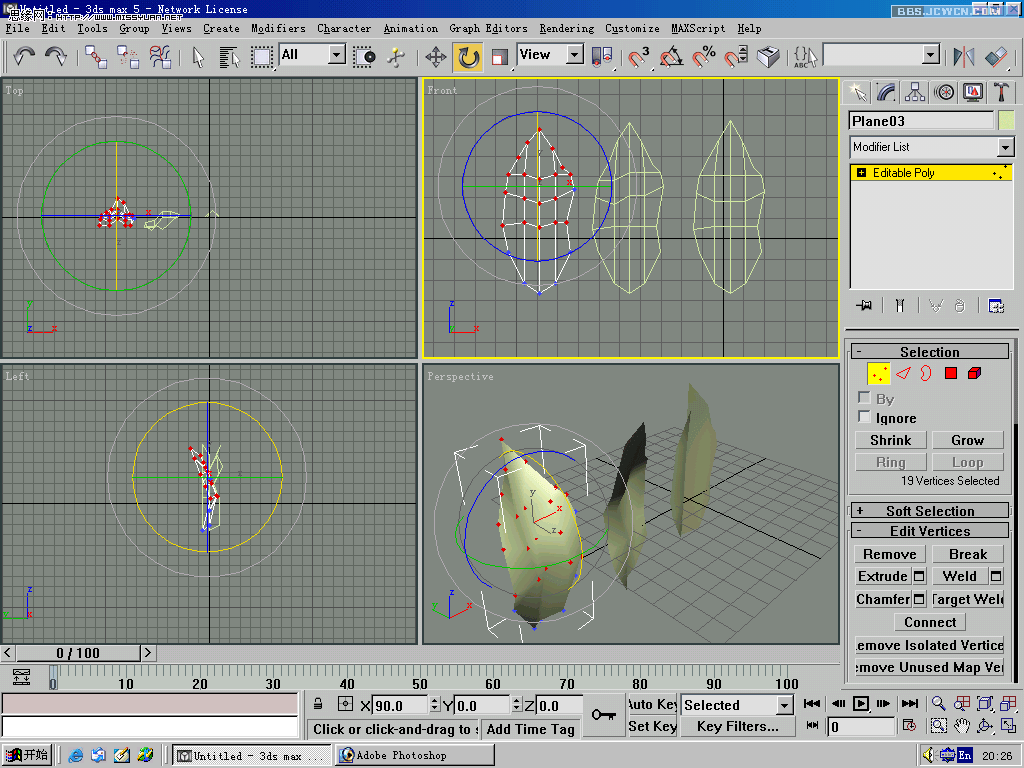Click the Shrink selection button

(891, 440)
